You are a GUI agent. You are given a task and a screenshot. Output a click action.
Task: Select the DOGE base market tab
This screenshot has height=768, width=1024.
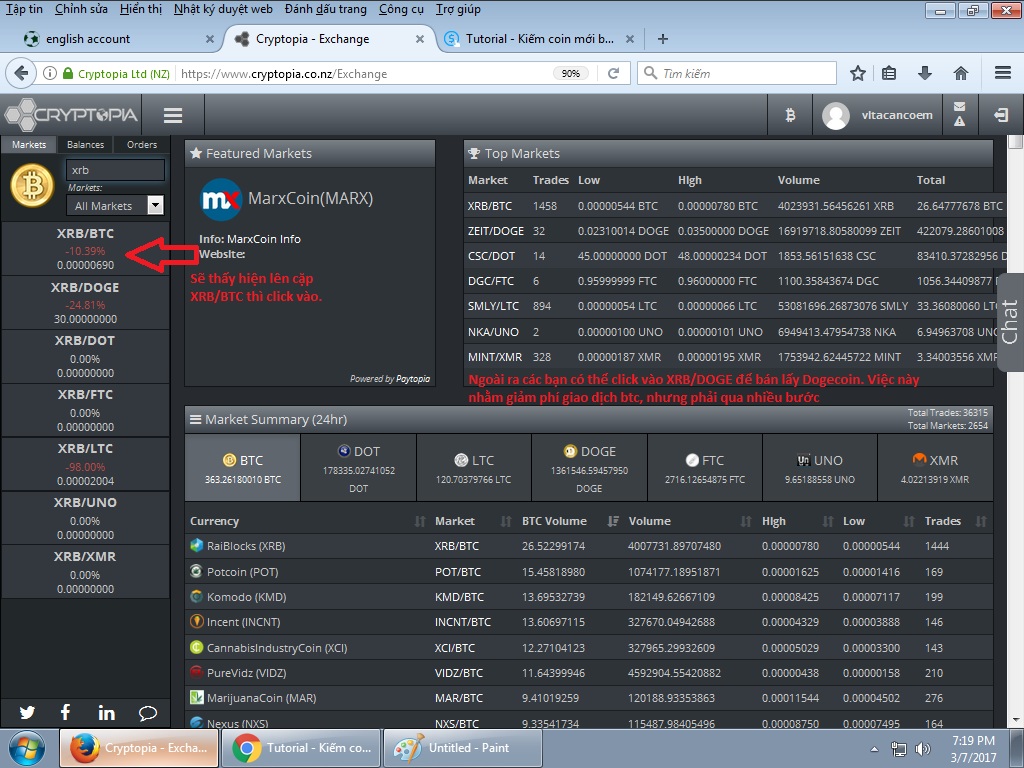coord(589,468)
